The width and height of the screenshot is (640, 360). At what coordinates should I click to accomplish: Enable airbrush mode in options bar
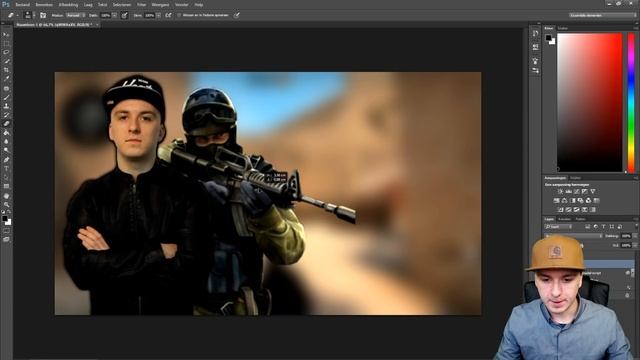169,16
